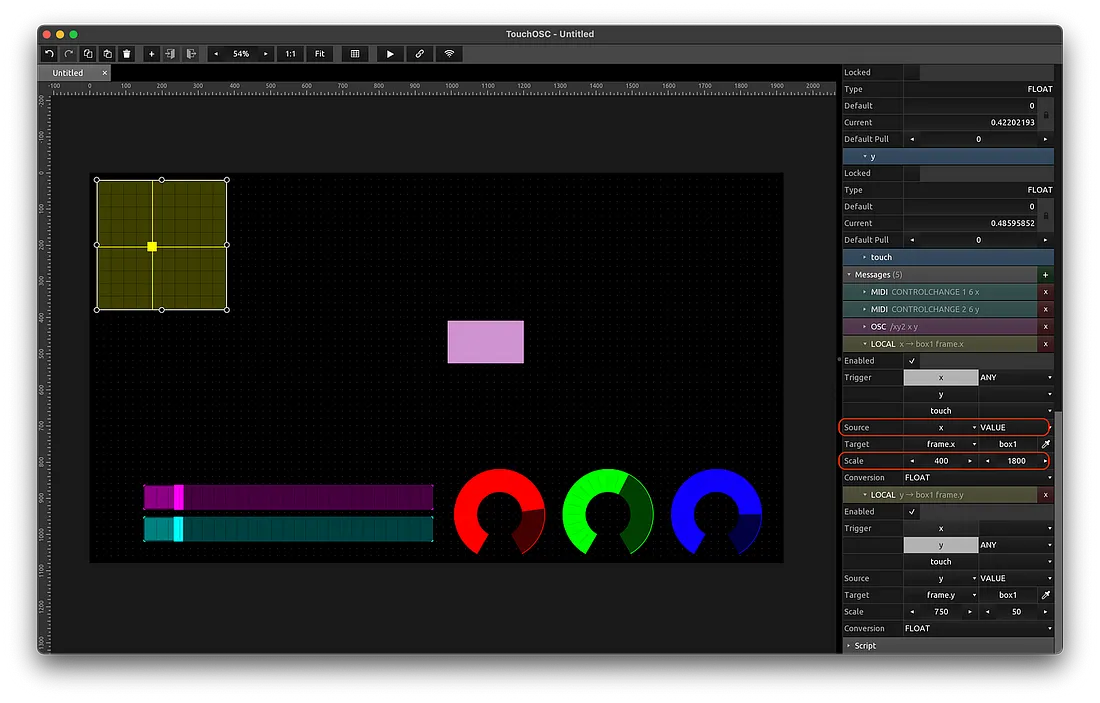Viewport: 1100px width, 703px height.
Task: Open Conversion FLOAT dropdown for frame.x message
Action: pos(977,478)
